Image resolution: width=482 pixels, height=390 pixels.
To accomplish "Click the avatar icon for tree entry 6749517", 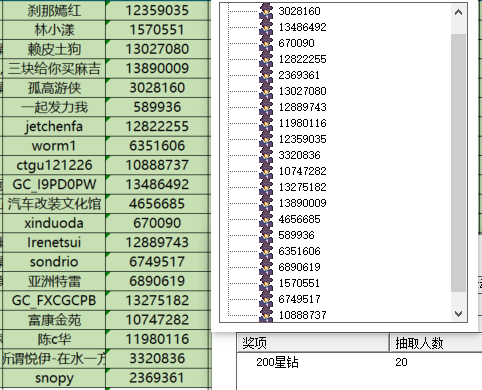I will [x=266, y=299].
